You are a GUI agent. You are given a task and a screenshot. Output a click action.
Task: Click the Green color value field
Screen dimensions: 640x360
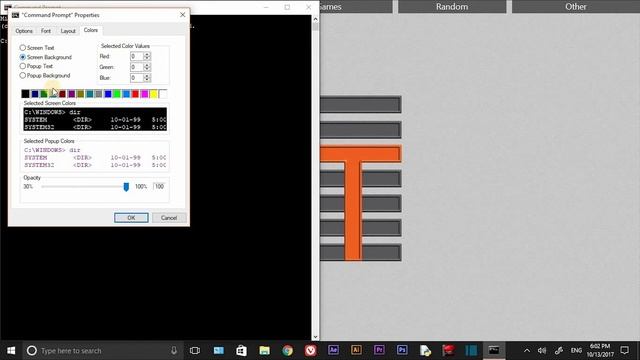[137, 67]
